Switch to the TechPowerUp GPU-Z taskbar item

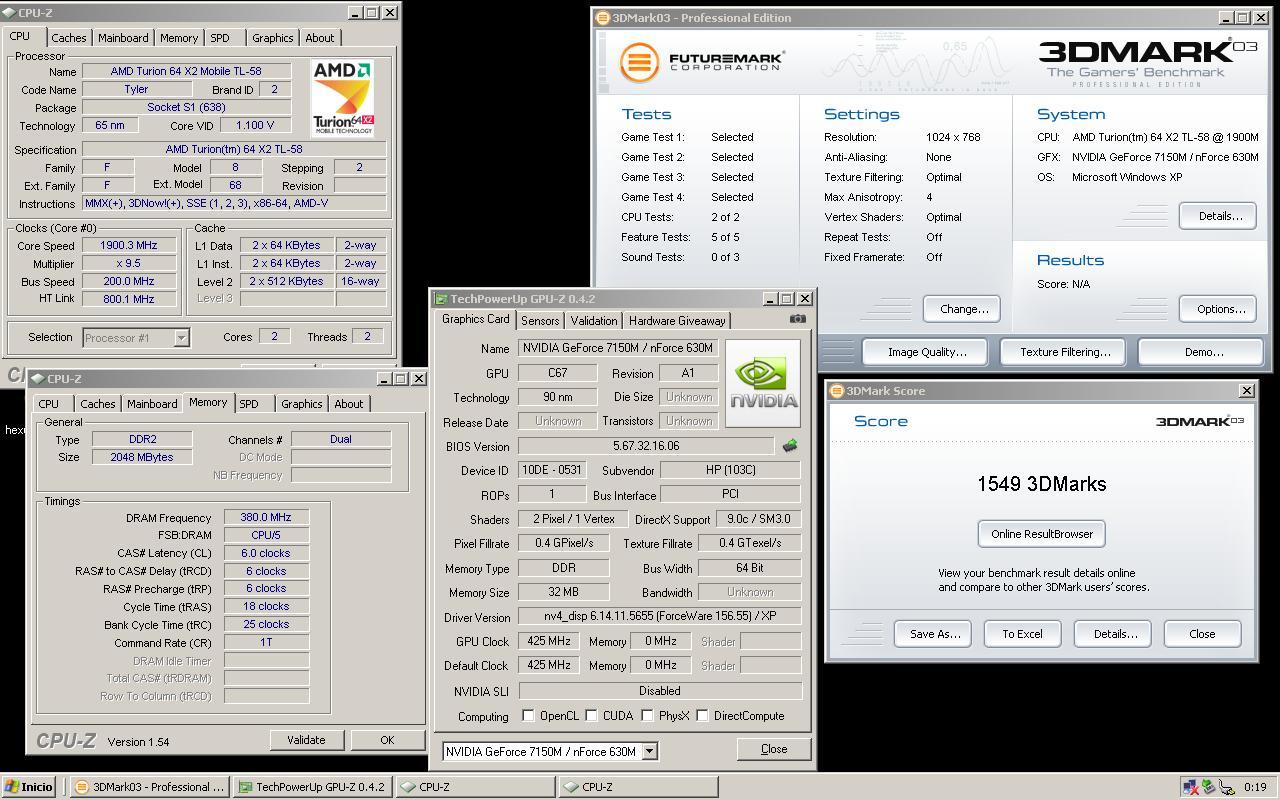pos(313,787)
